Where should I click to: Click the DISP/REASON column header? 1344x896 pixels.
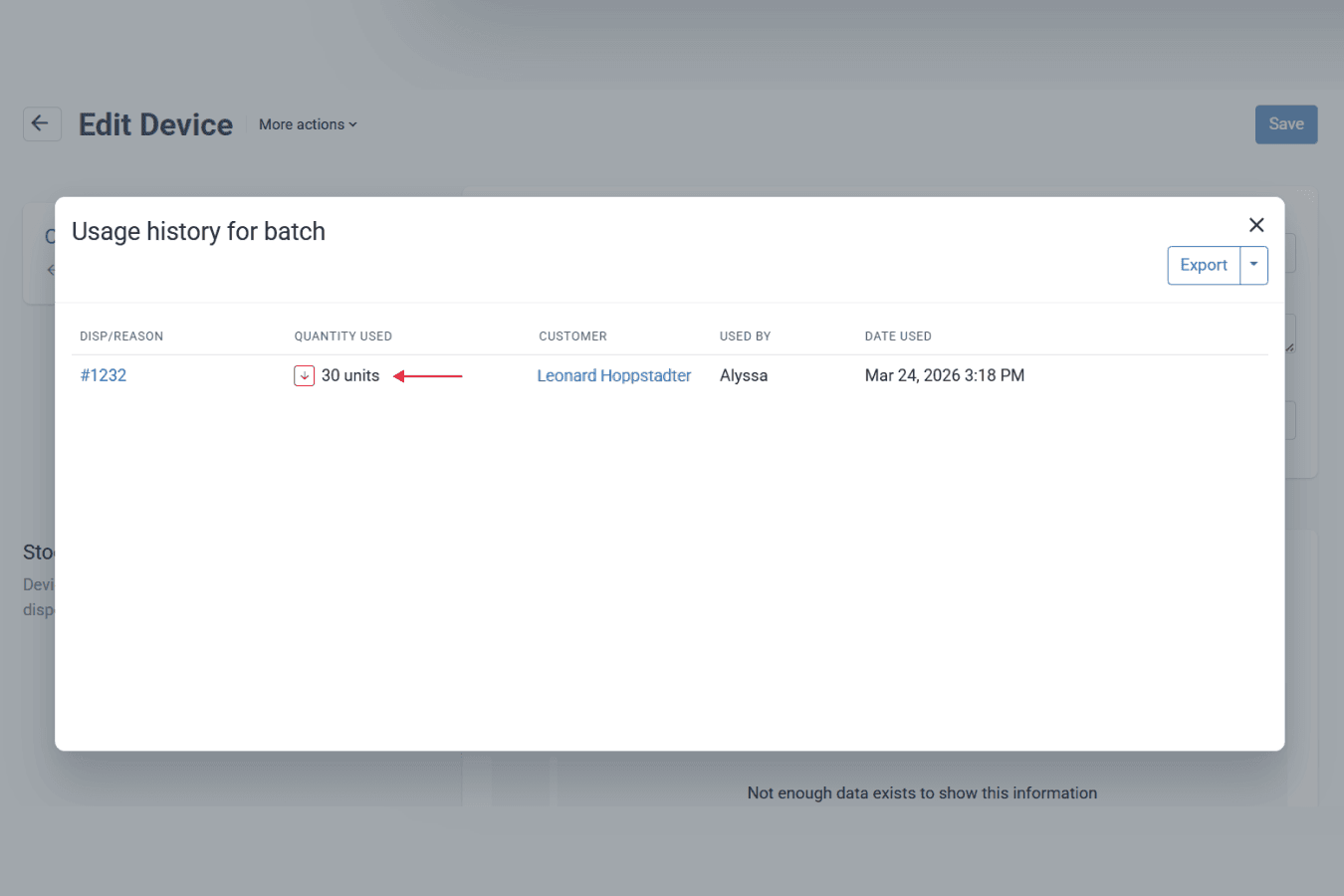tap(121, 336)
